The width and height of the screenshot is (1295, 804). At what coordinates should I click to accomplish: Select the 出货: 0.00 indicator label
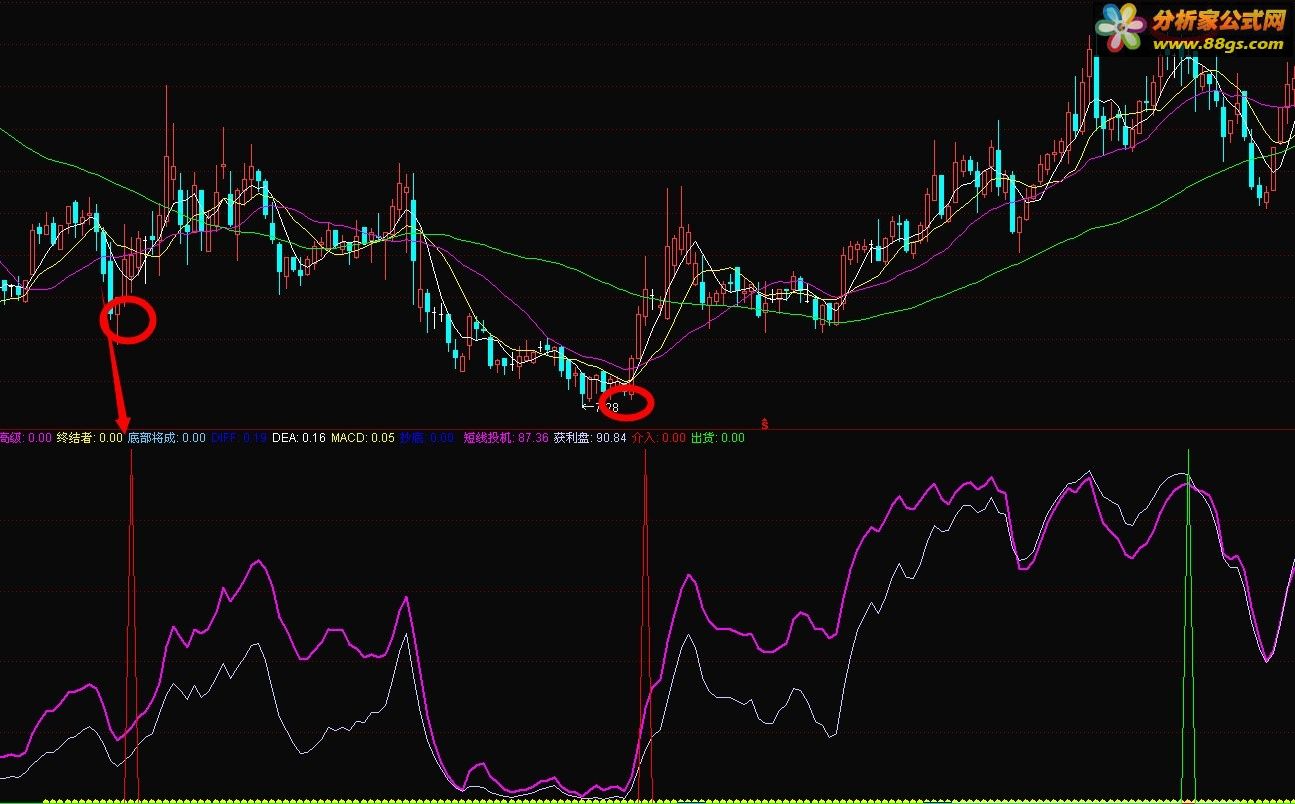point(718,437)
